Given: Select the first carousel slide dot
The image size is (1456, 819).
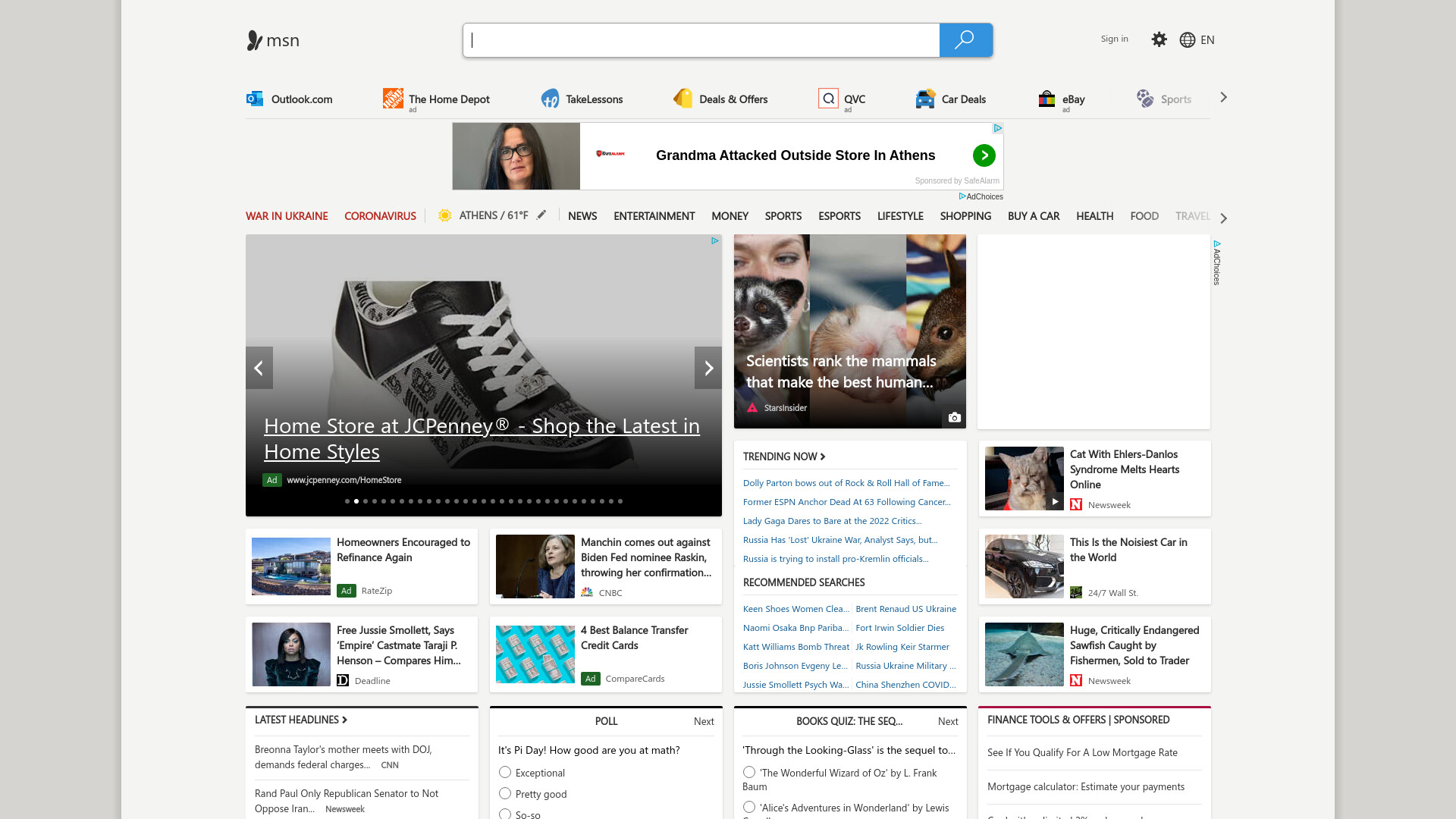Looking at the screenshot, I should point(347,501).
